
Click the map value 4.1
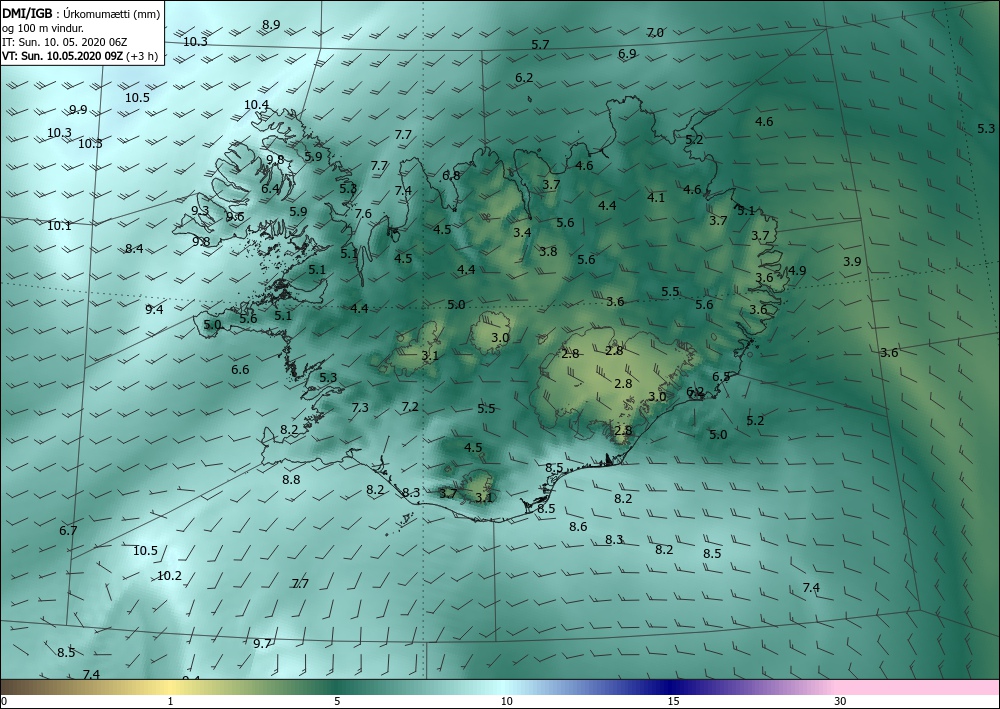656,198
